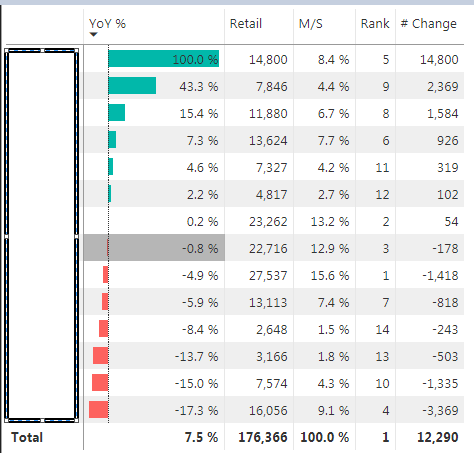
Task: Click total YoY 7.5 %
Action: (x=201, y=437)
